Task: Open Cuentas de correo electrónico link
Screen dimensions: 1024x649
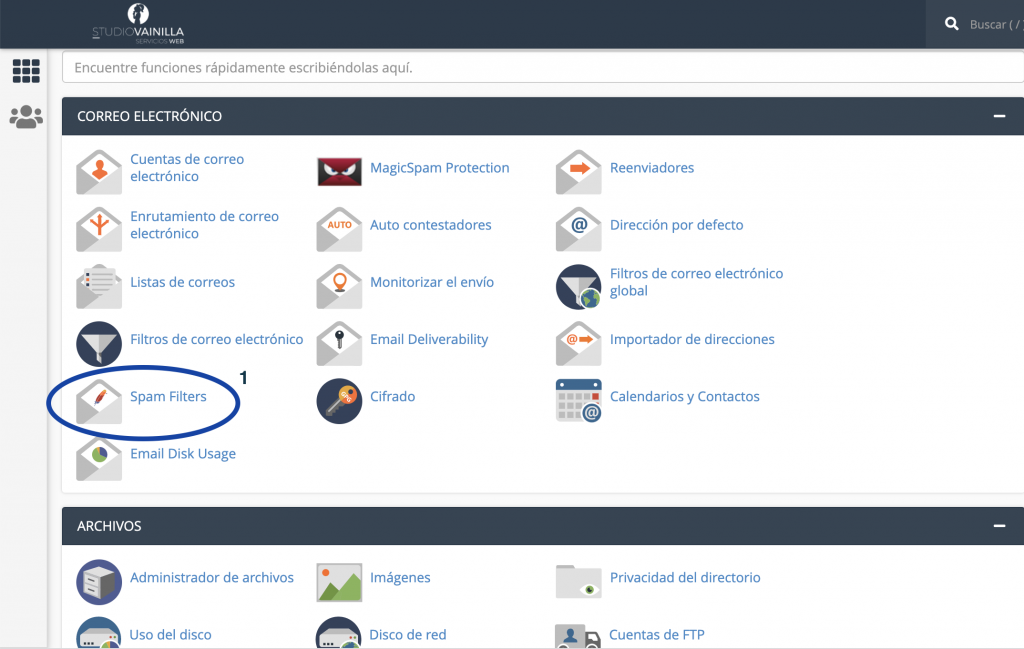Action: 187,168
